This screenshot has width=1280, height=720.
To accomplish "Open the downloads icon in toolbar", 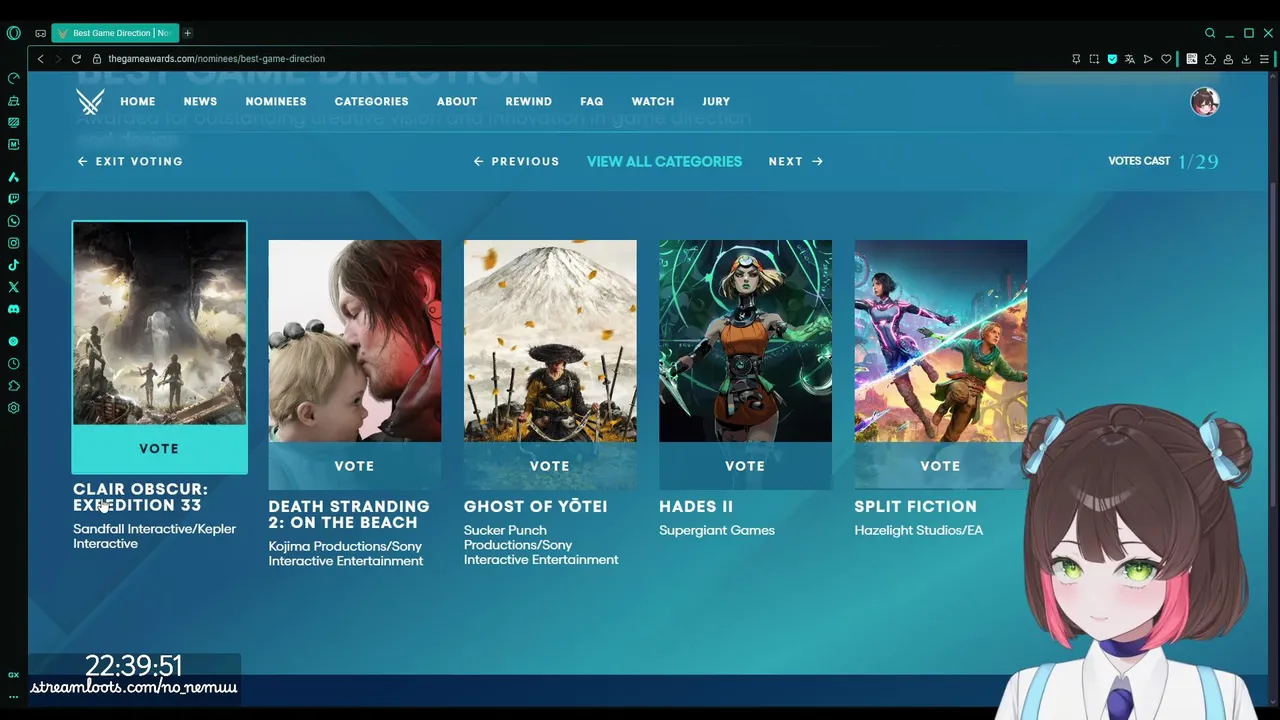I will click(x=1246, y=59).
